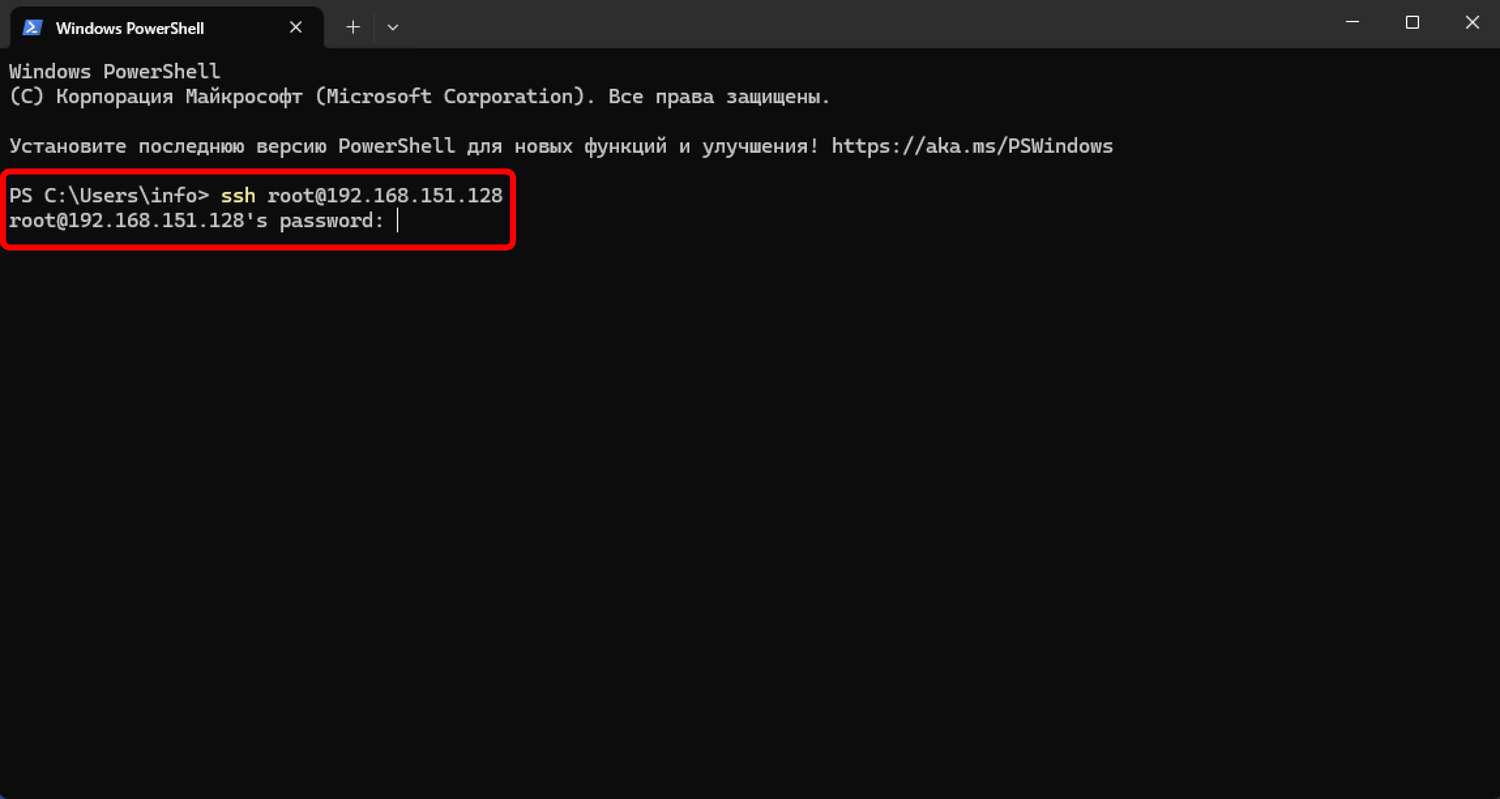This screenshot has width=1500, height=799.
Task: Click the yellow ssh command word
Action: (238, 195)
